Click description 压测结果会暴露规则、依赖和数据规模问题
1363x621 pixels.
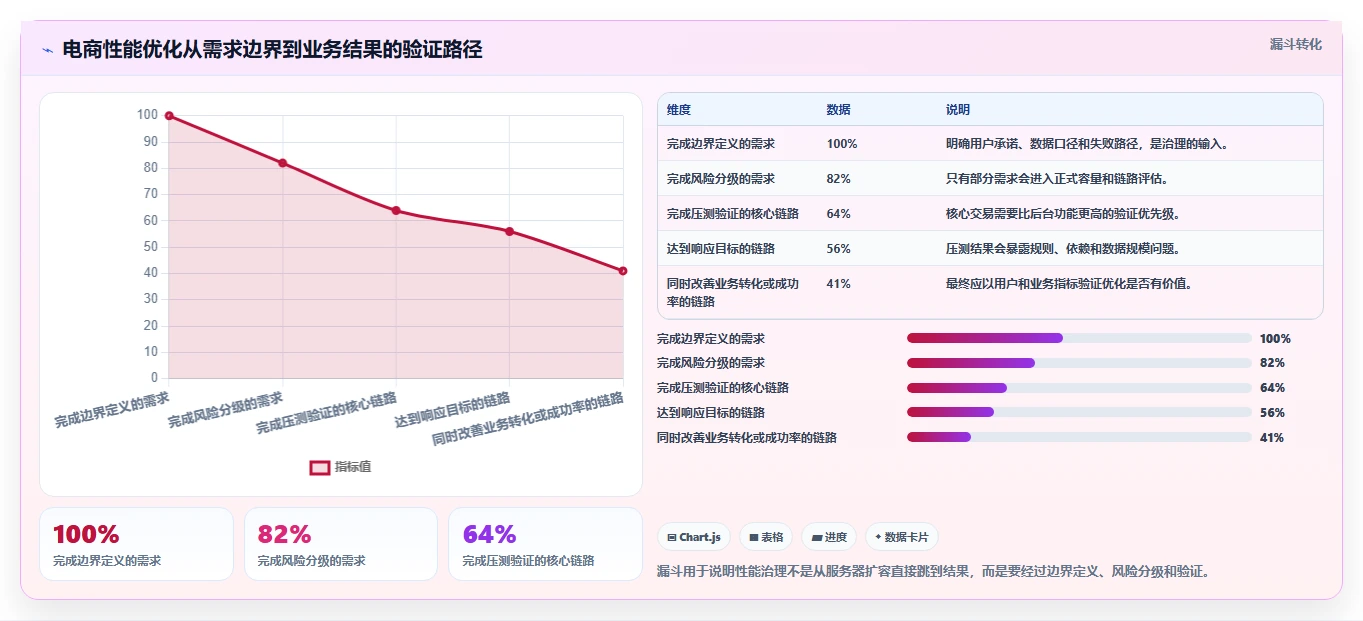coord(1063,249)
